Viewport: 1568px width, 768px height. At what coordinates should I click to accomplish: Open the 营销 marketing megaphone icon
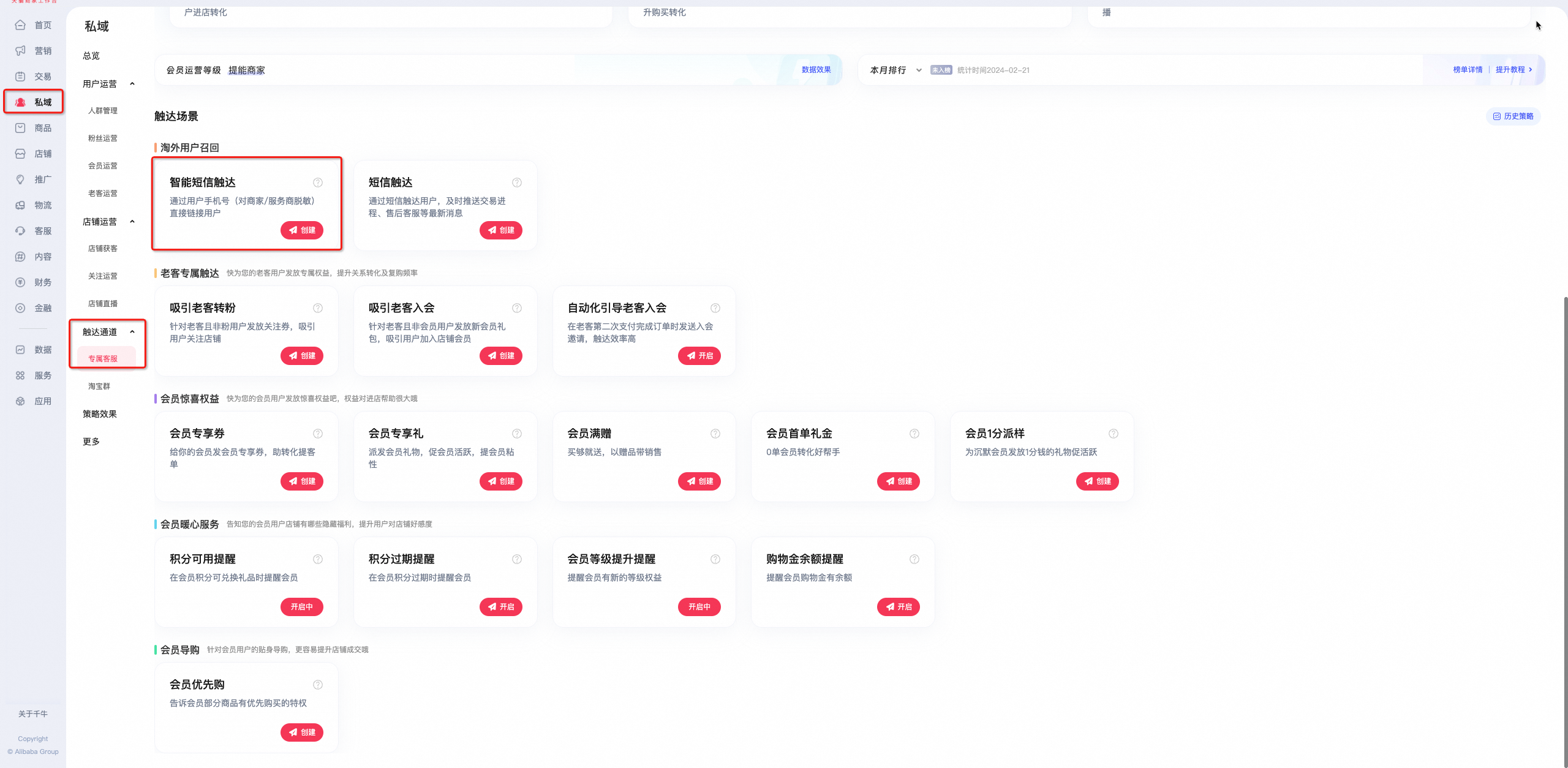pos(20,51)
